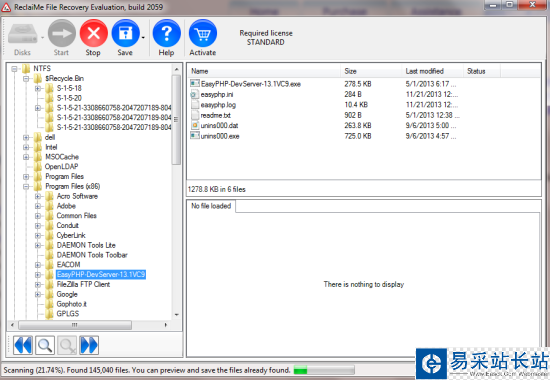This screenshot has height=380, width=550.
Task: Click the blue Save disk icon
Action: pos(125,33)
